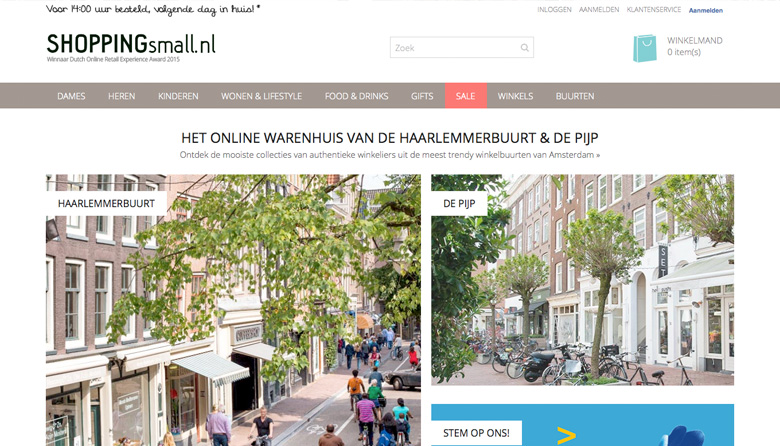Go to the WINKELS page
Image resolution: width=780 pixels, height=446 pixels.
click(x=515, y=96)
